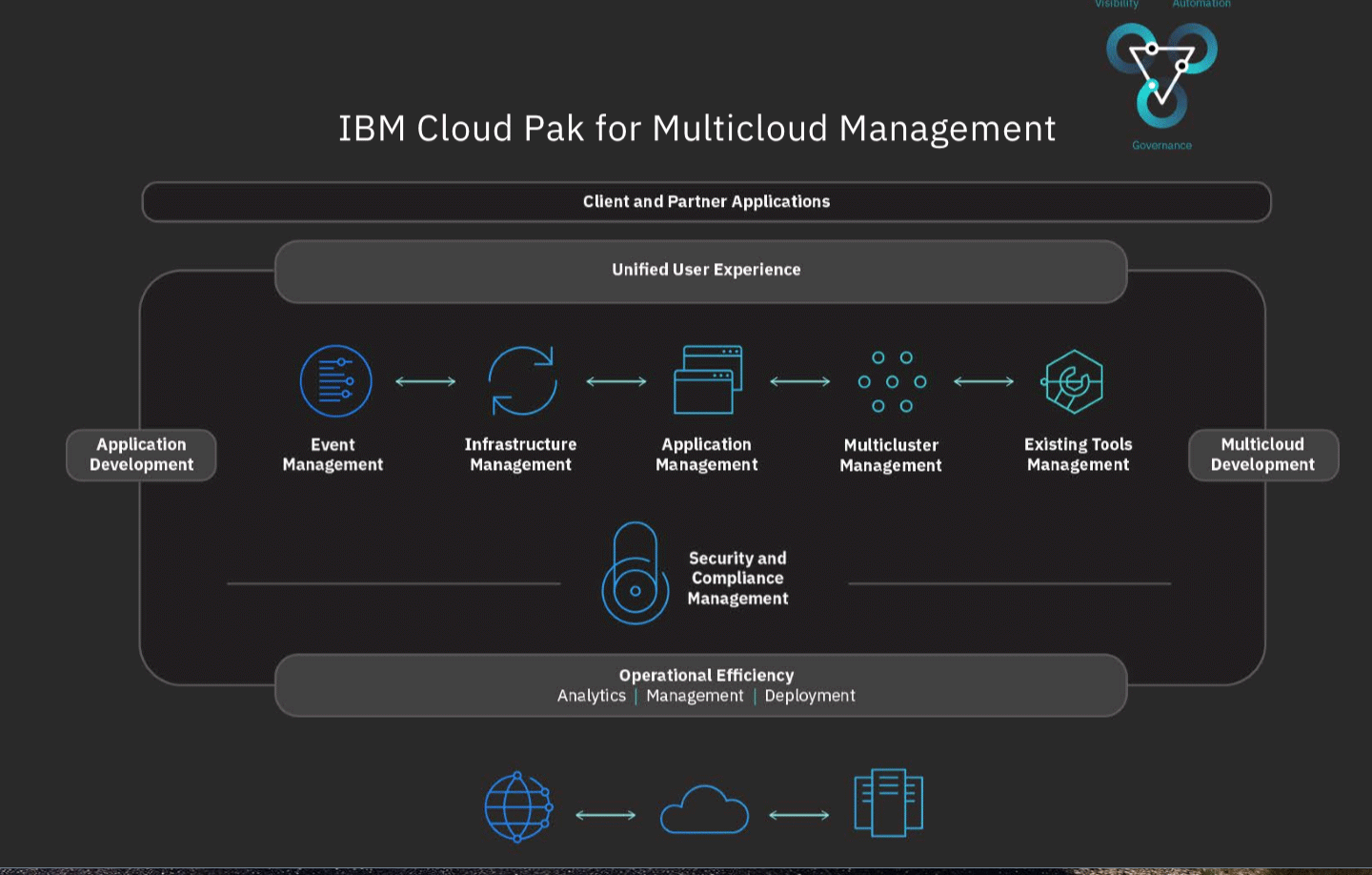The width and height of the screenshot is (1372, 875).
Task: Click the data center building icon
Action: (x=889, y=803)
